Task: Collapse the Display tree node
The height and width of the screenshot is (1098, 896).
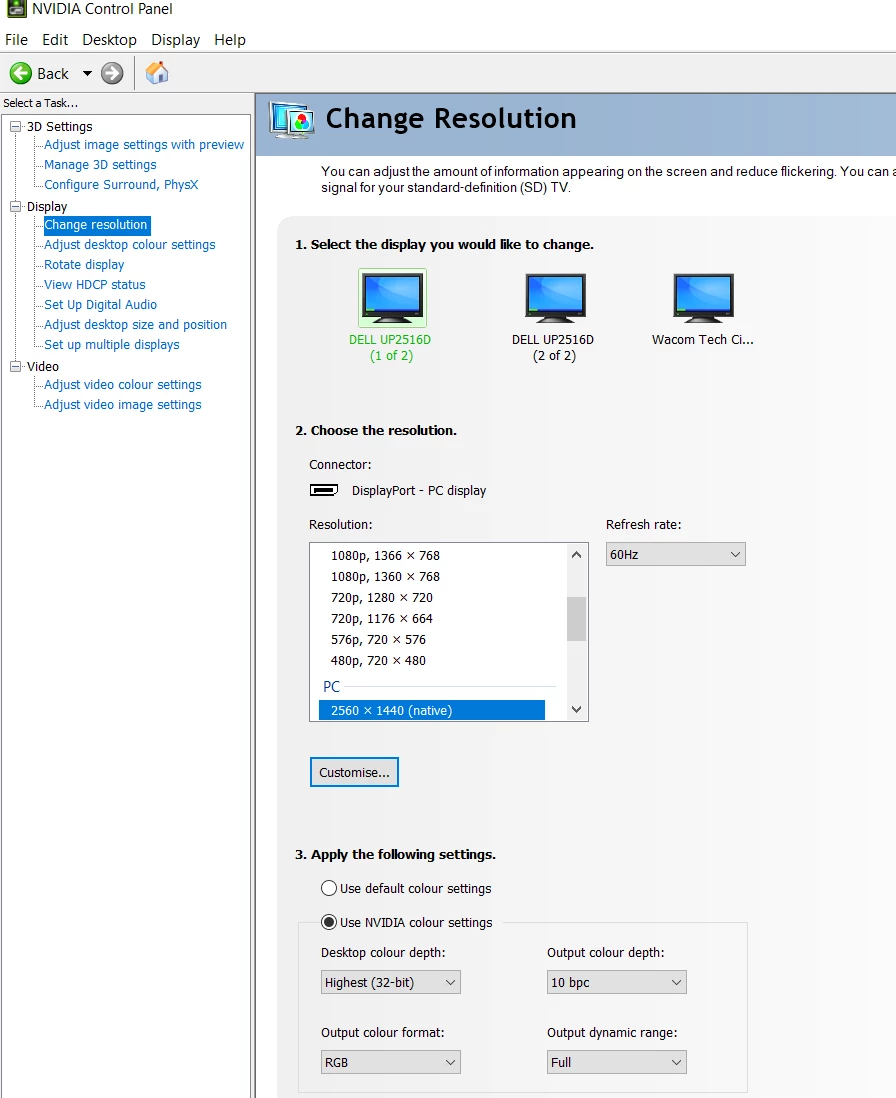Action: (x=15, y=207)
